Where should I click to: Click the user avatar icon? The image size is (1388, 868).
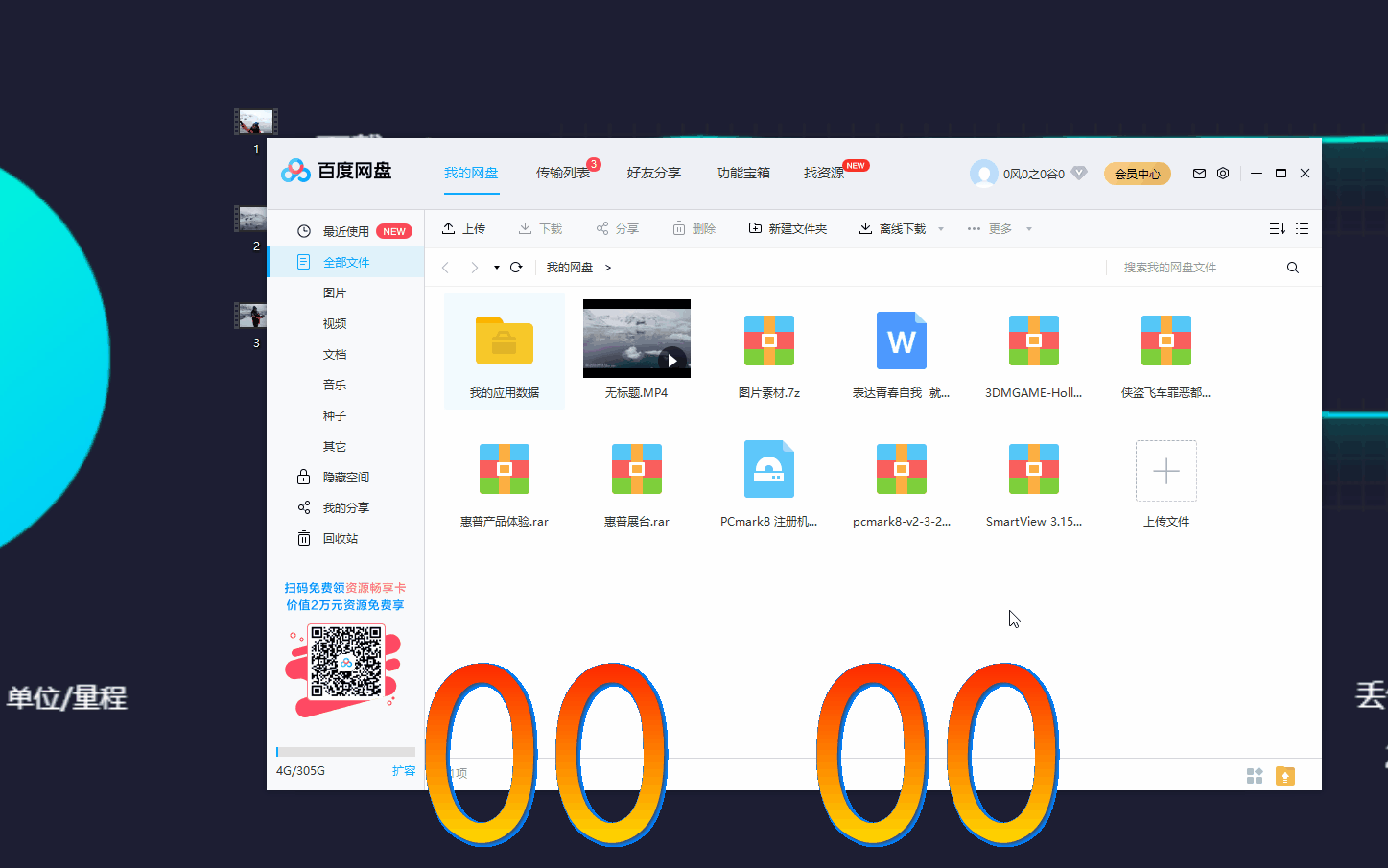[x=983, y=174]
